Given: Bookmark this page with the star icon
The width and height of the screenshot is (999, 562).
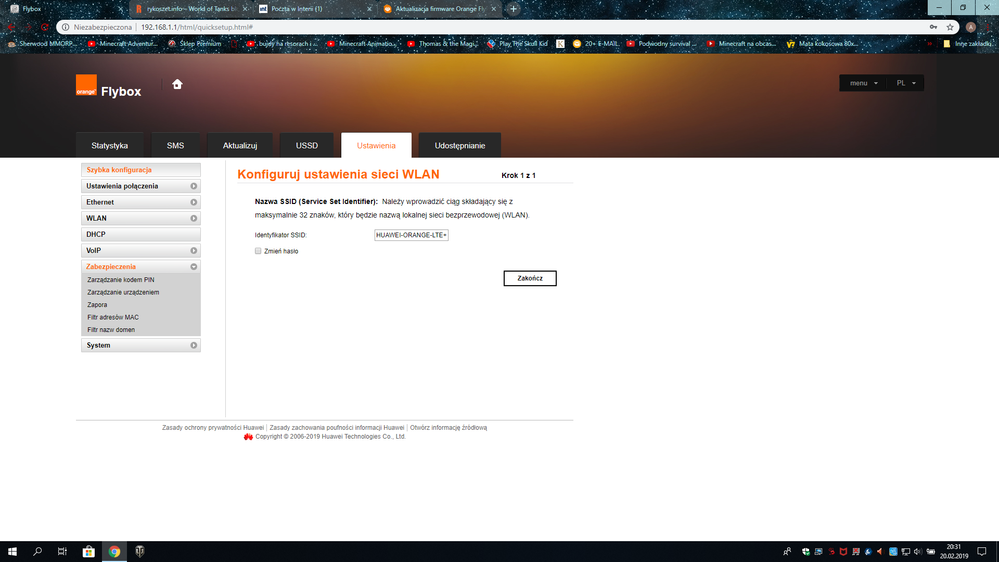Looking at the screenshot, I should (950, 27).
